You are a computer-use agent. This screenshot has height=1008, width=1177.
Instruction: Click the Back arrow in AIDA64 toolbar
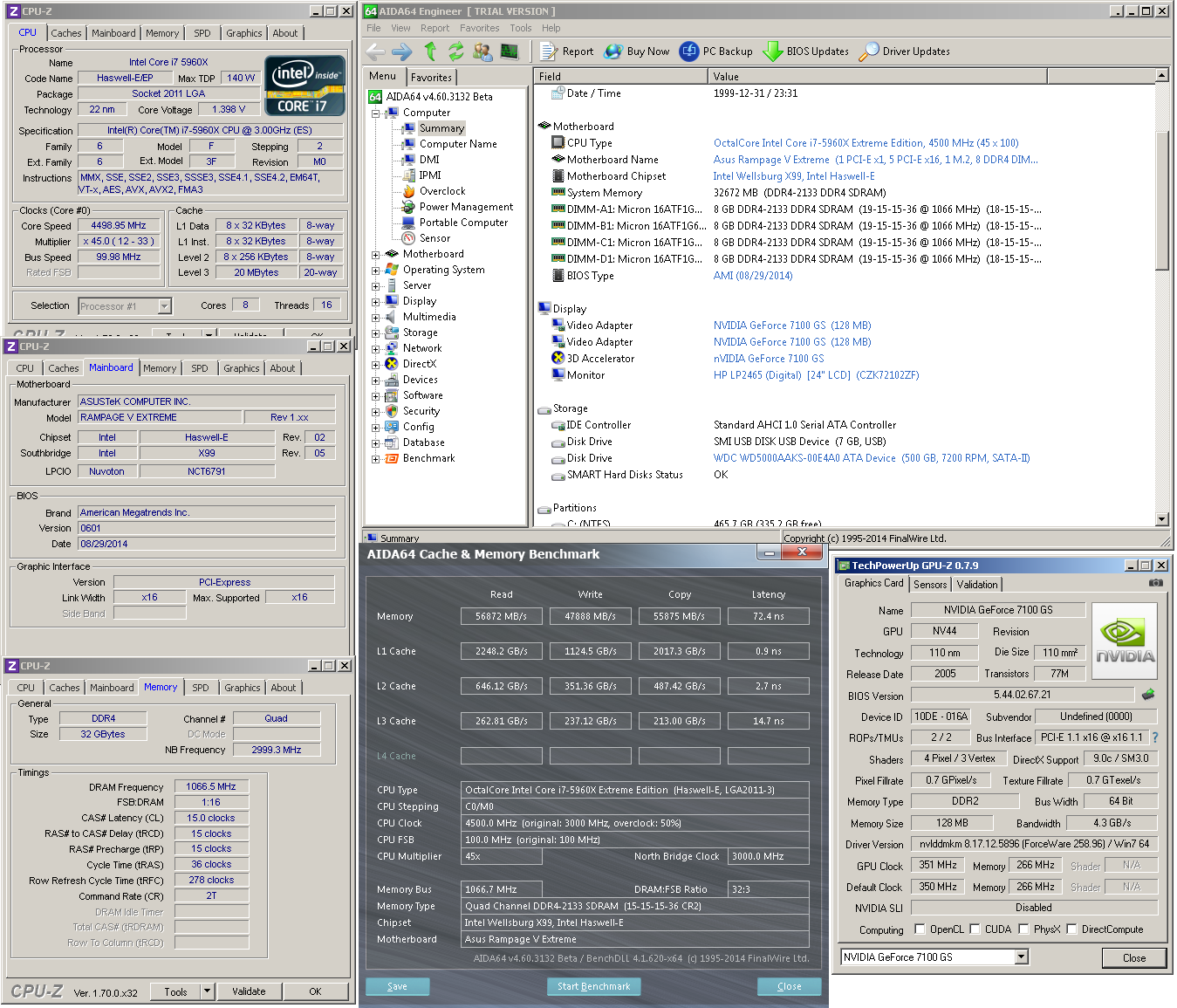(x=376, y=51)
